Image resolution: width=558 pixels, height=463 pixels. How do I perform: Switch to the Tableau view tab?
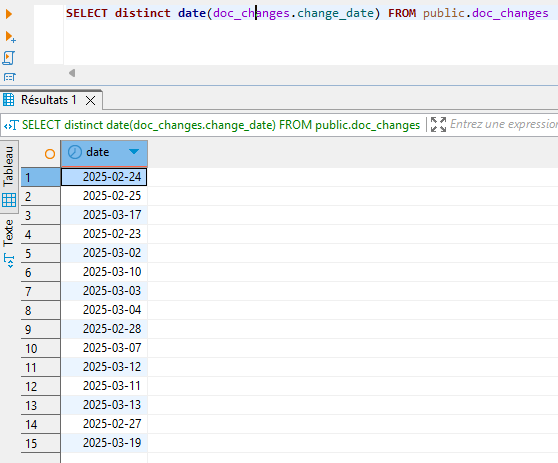coord(9,177)
